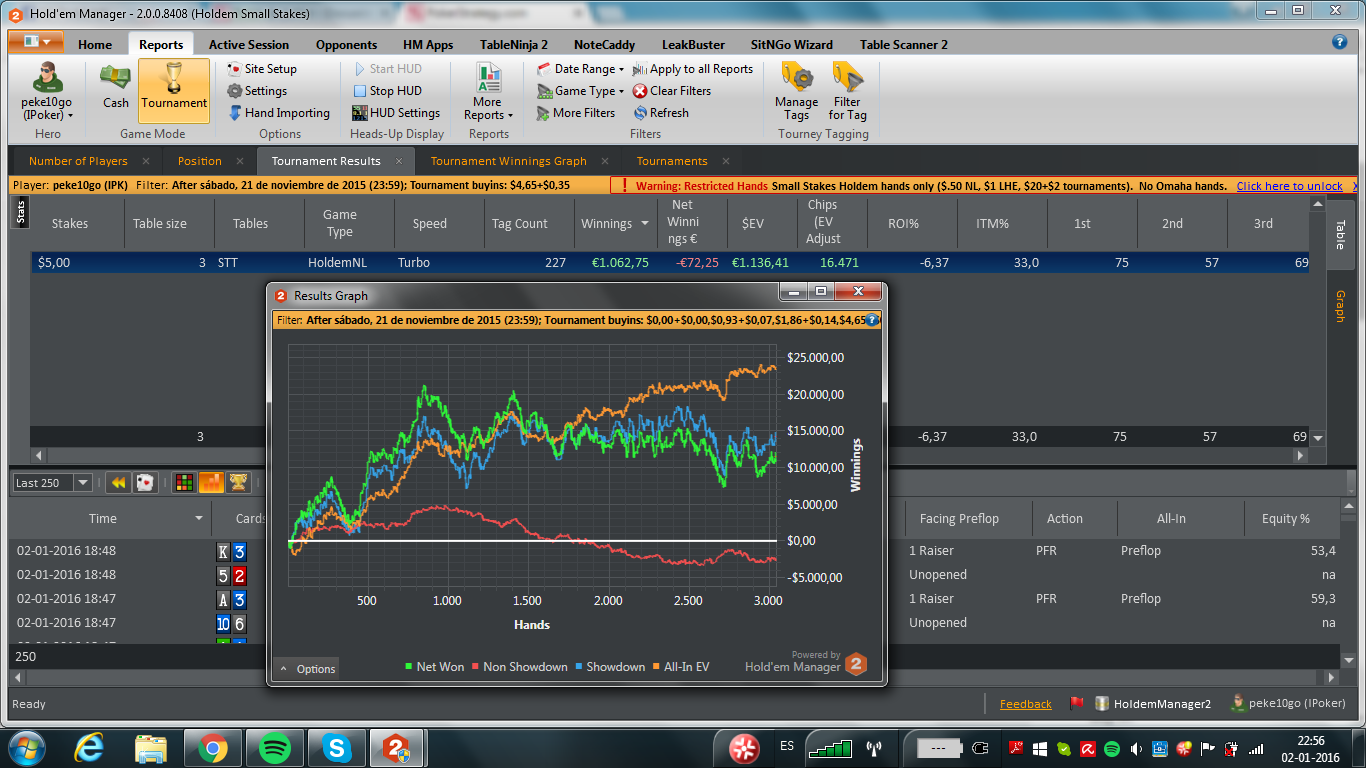The height and width of the screenshot is (768, 1366).
Task: Click help icon in Results Graph filter bar
Action: coord(872,321)
